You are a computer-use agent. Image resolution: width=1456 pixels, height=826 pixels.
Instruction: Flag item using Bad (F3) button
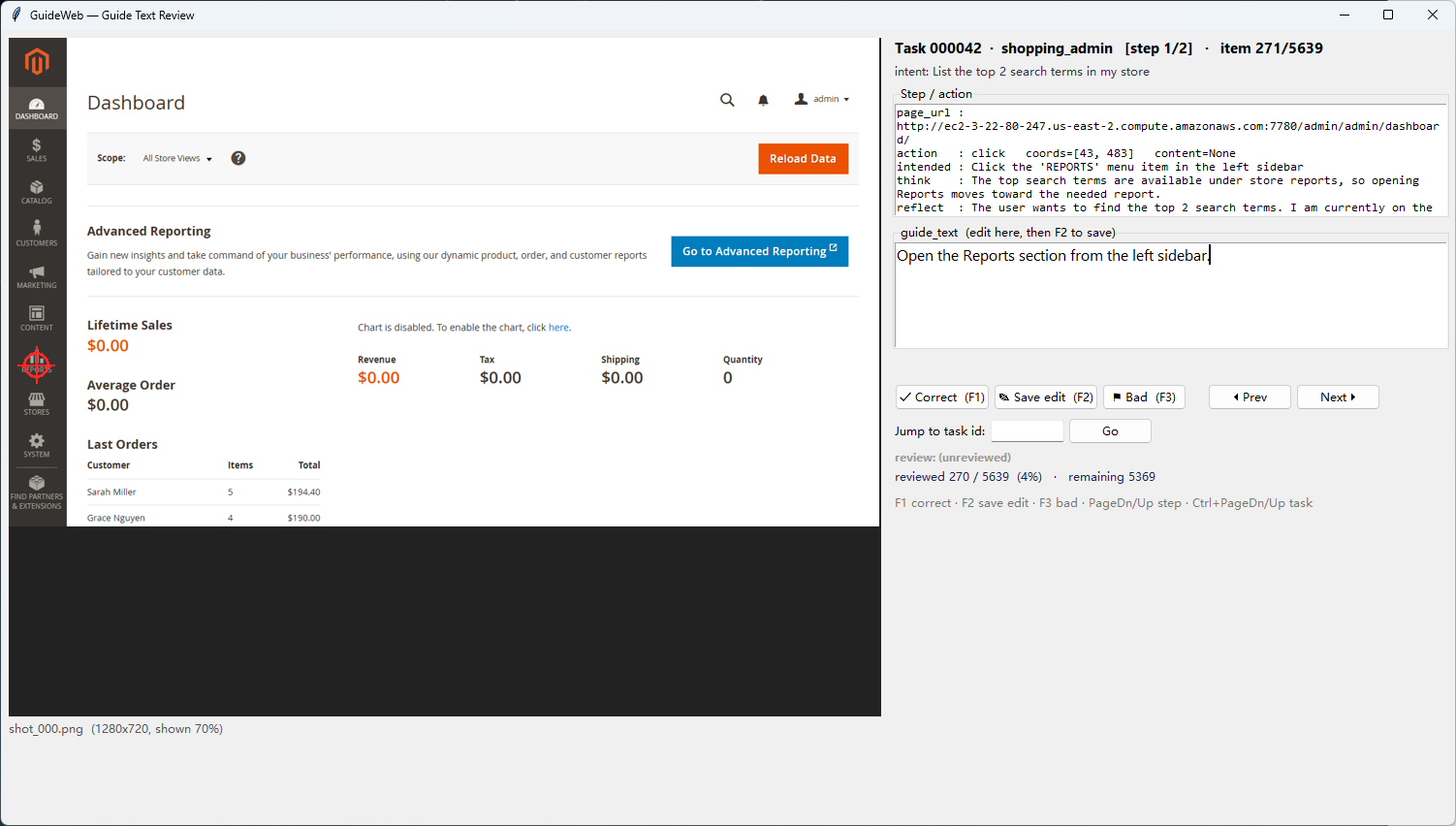(x=1144, y=397)
